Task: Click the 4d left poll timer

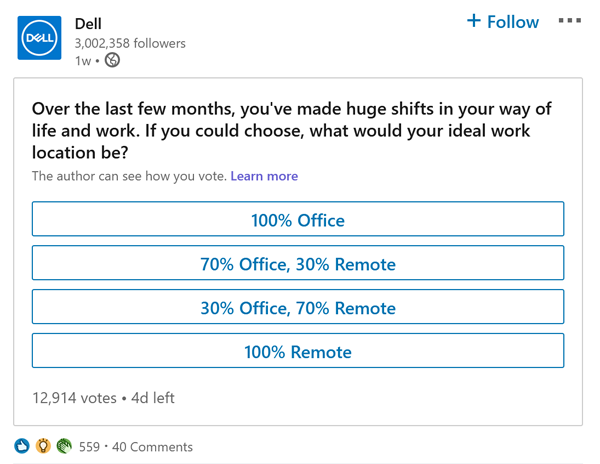Action: click(153, 398)
